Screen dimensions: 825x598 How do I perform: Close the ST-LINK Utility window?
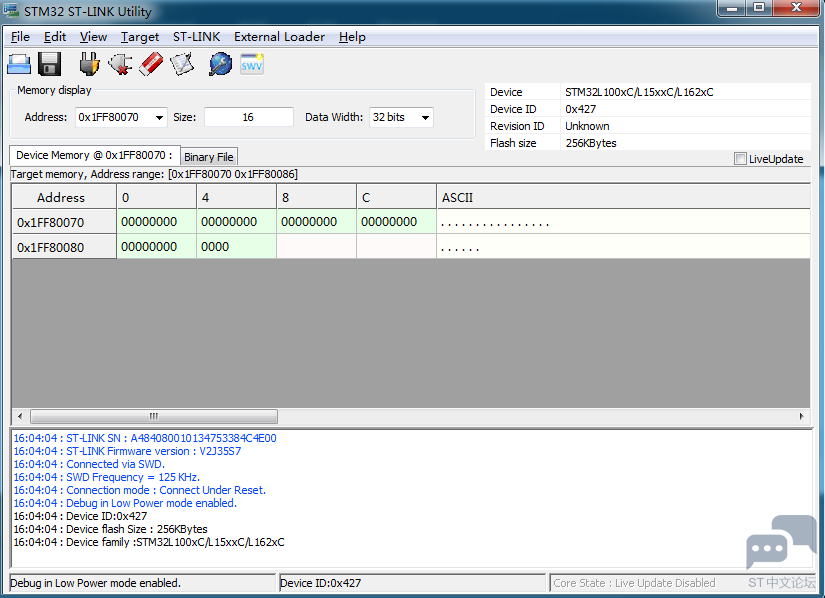(x=797, y=8)
